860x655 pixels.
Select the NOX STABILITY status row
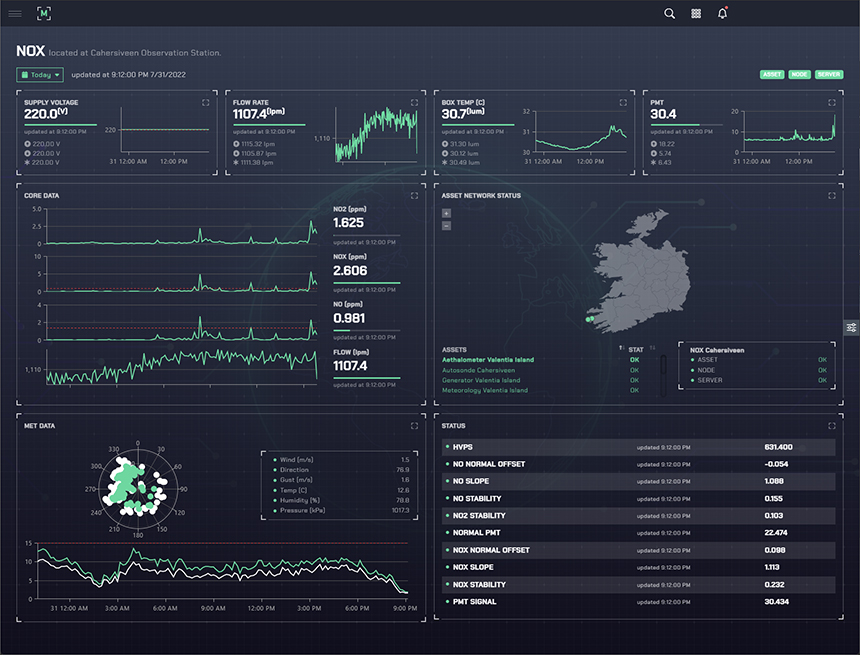pyautogui.click(x=638, y=585)
